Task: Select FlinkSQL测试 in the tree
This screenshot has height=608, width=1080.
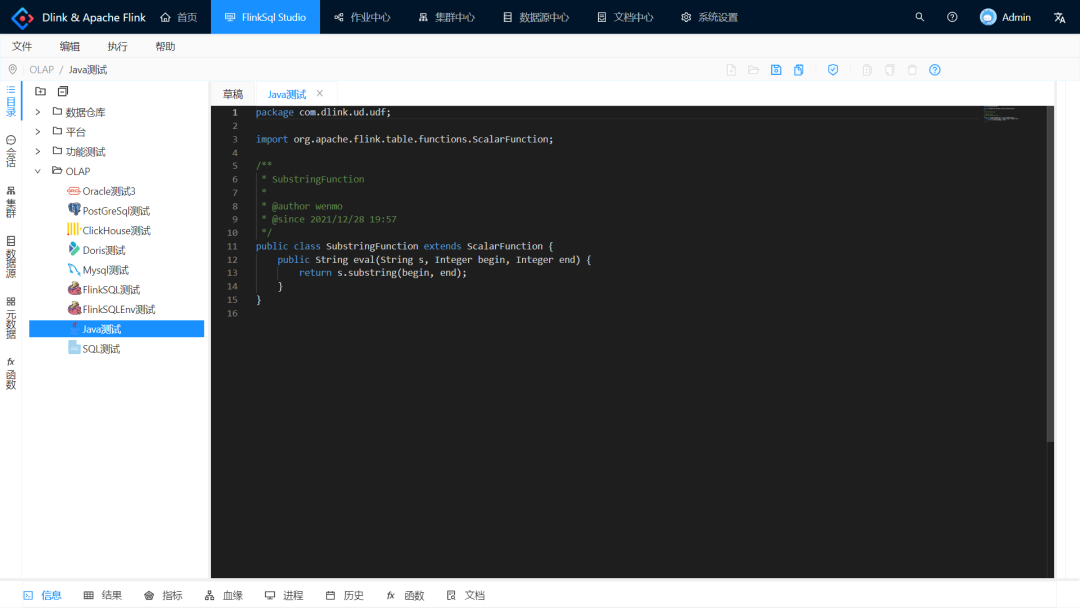Action: pos(111,290)
